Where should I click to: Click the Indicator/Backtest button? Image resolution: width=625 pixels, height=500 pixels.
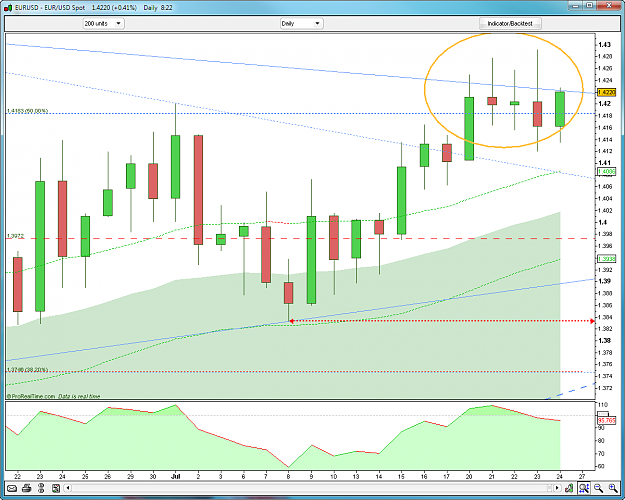click(510, 24)
